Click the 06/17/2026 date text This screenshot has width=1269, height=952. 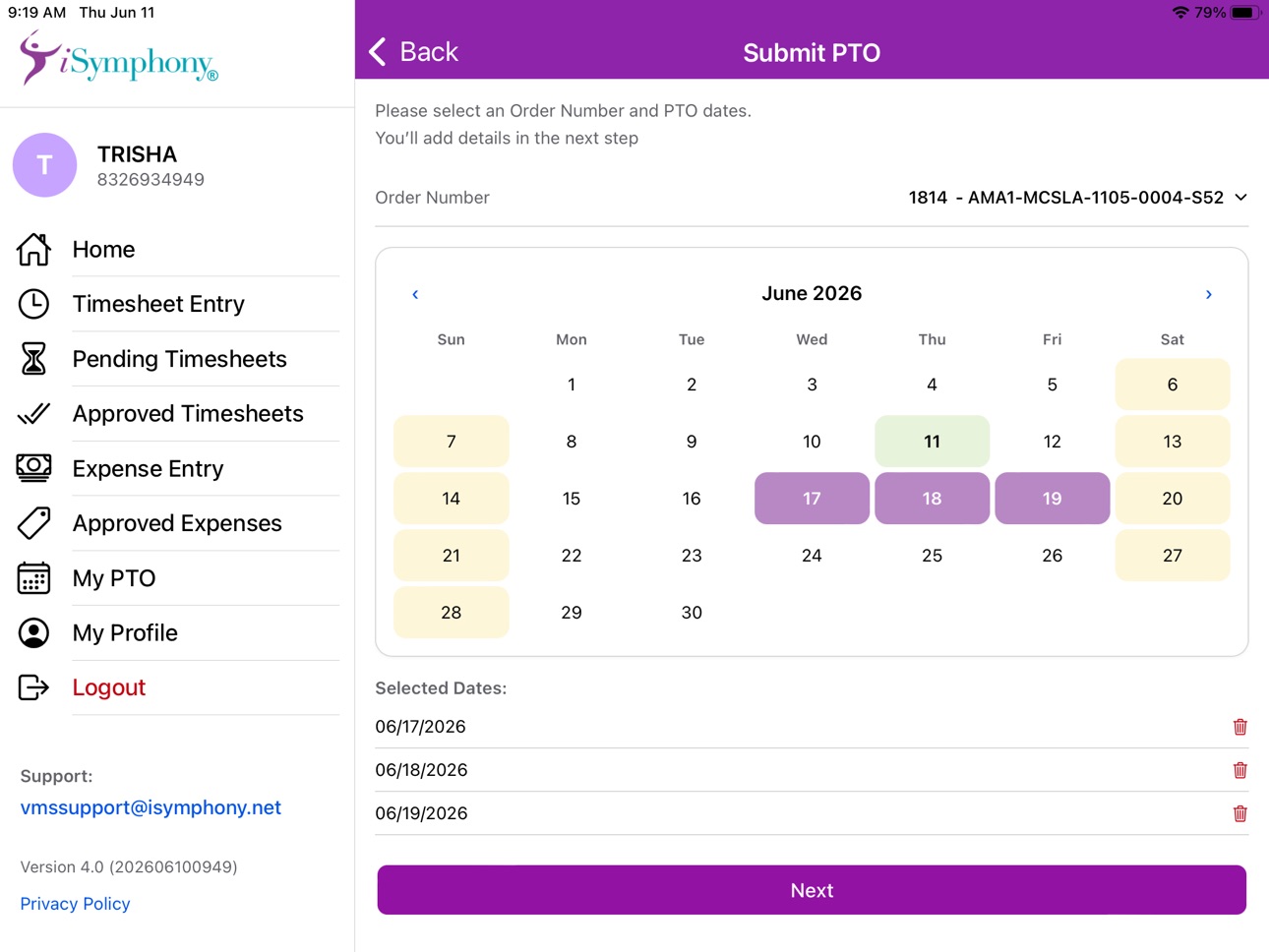pos(420,727)
